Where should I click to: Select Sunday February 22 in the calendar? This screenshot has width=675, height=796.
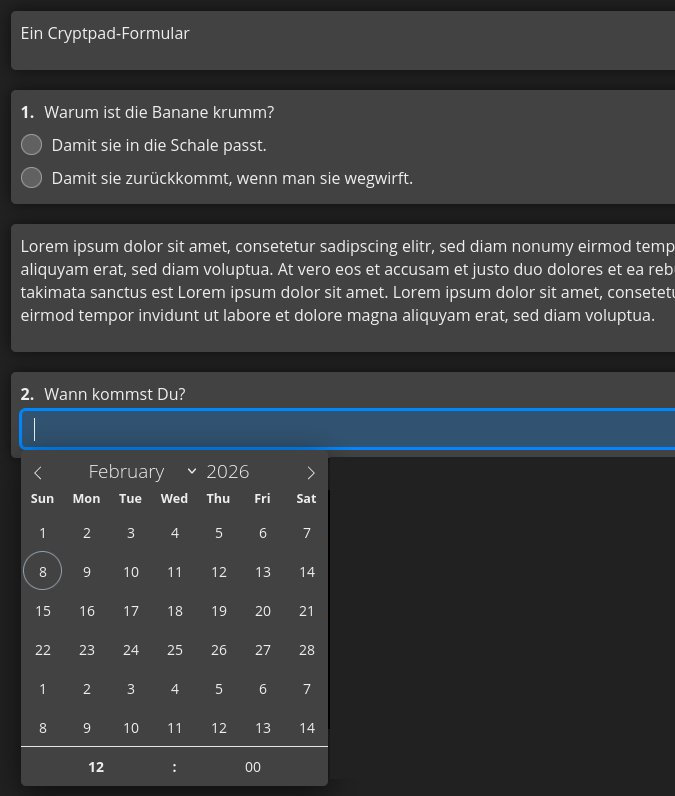pyautogui.click(x=43, y=650)
